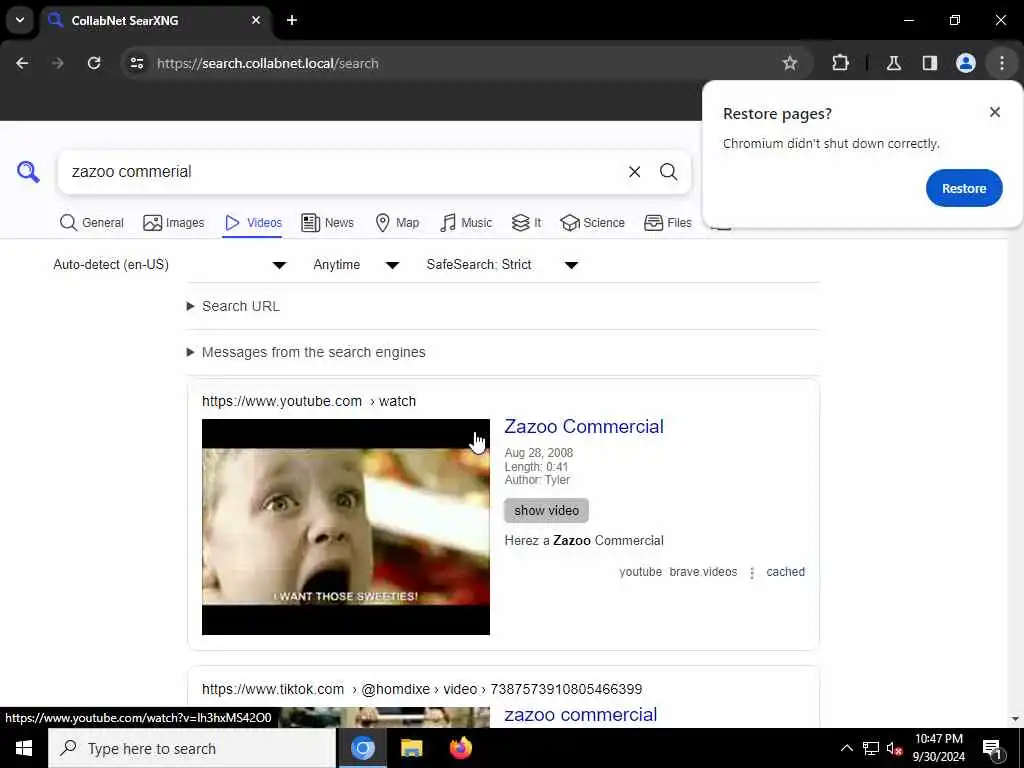Launch Firefox from the taskbar
The width and height of the screenshot is (1024, 768).
460,748
